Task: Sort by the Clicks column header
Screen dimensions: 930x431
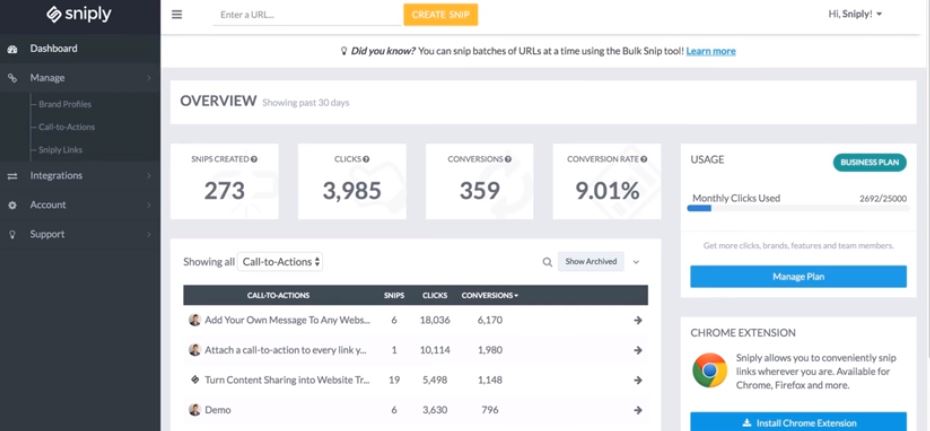Action: point(435,295)
